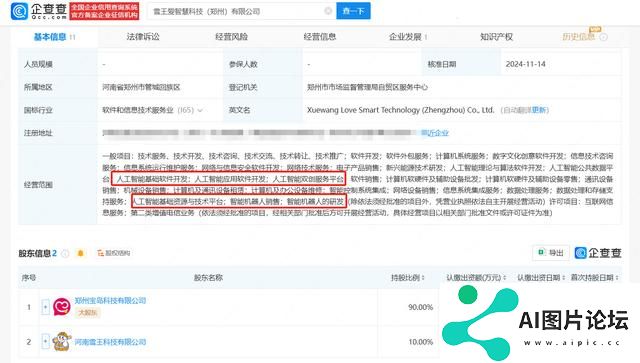Open the 经营风险 tab
Image resolution: width=640 pixels, height=363 pixels.
[231, 37]
